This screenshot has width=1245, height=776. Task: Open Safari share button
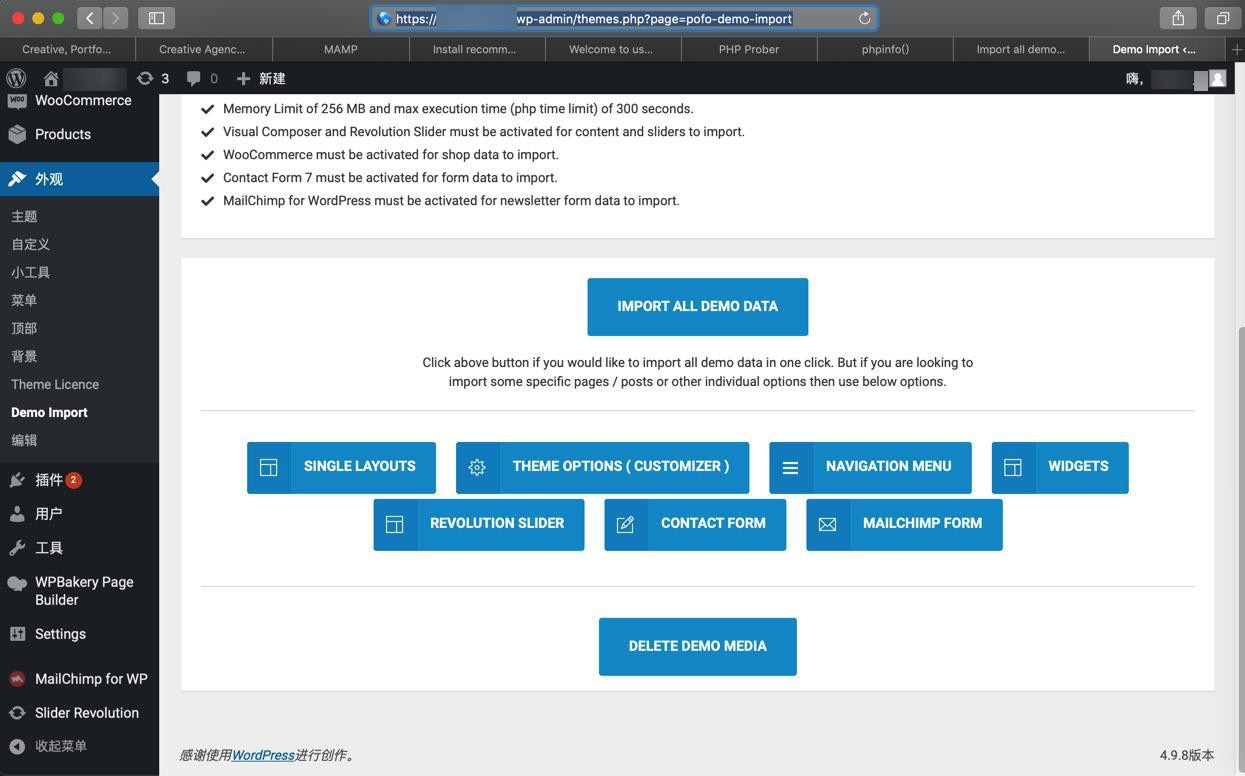pyautogui.click(x=1178, y=18)
